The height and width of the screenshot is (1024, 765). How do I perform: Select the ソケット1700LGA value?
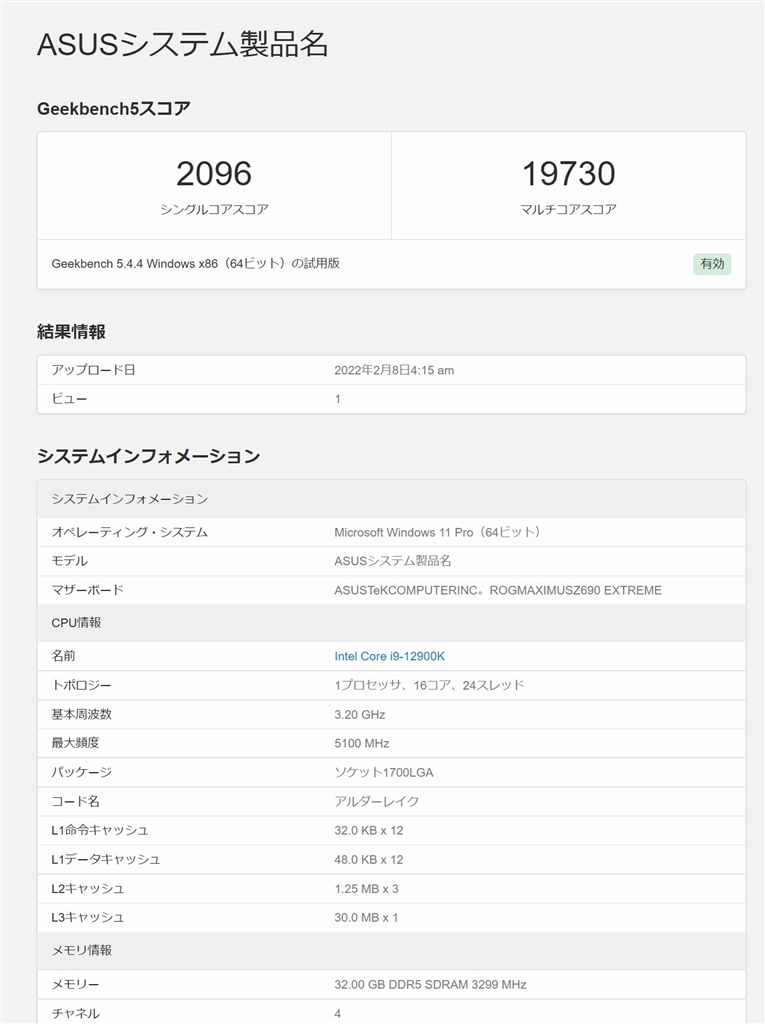383,773
